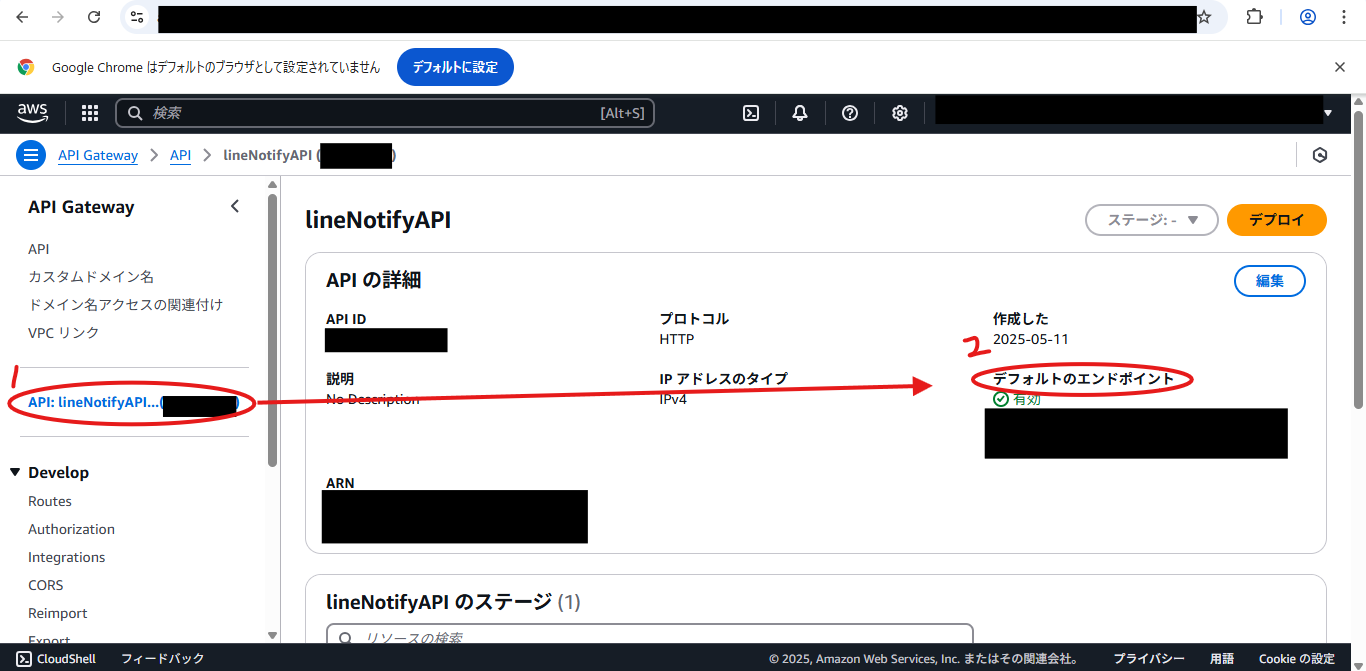Open the プライバシー footer link
This screenshot has width=1366, height=671.
pyautogui.click(x=1149, y=659)
